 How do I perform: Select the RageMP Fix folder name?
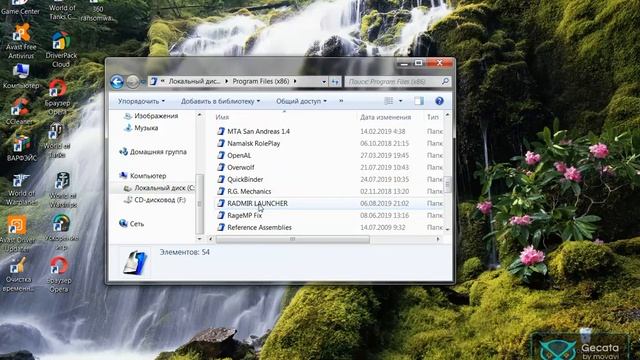click(x=244, y=216)
